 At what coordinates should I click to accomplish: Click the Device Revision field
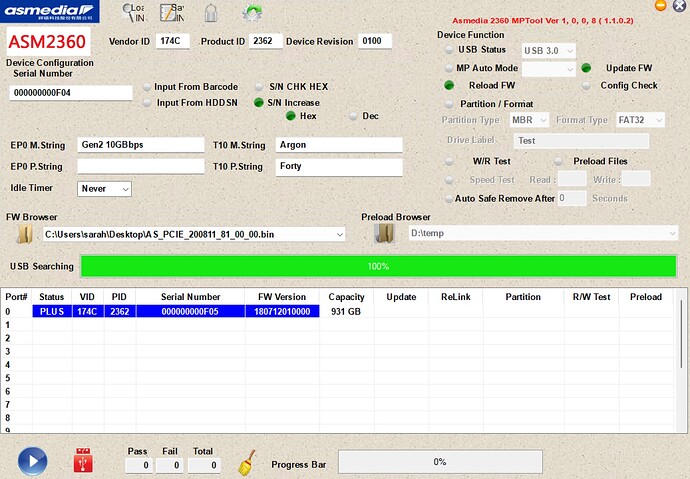click(x=375, y=41)
